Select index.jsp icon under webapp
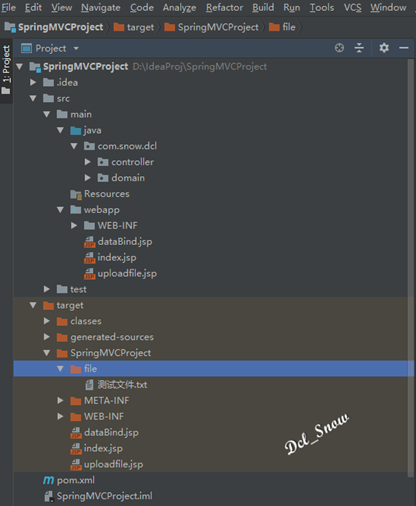The image size is (416, 506). [89, 258]
